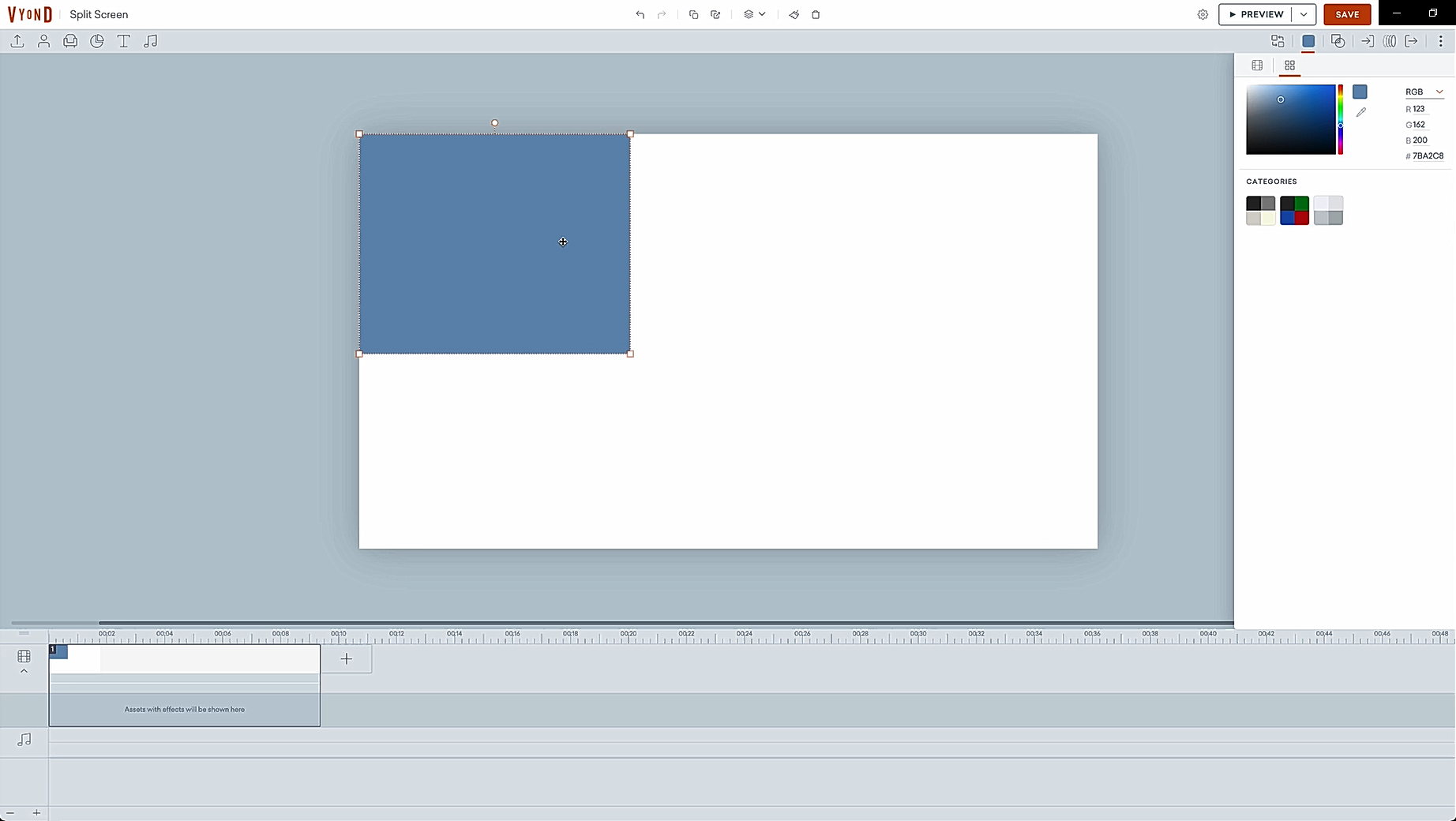Click the SAVE button
The image size is (1456, 821).
1347,14
